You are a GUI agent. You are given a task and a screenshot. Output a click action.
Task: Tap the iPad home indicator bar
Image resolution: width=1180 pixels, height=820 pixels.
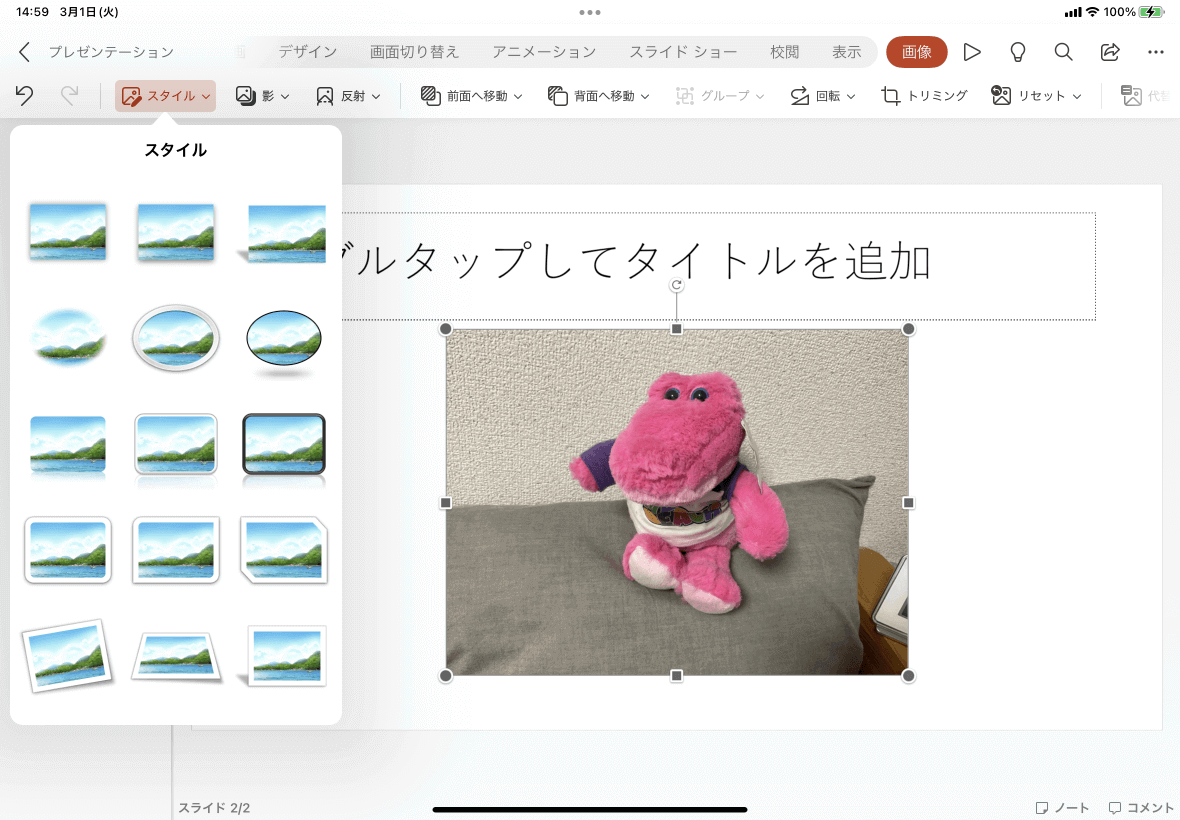[x=590, y=809]
